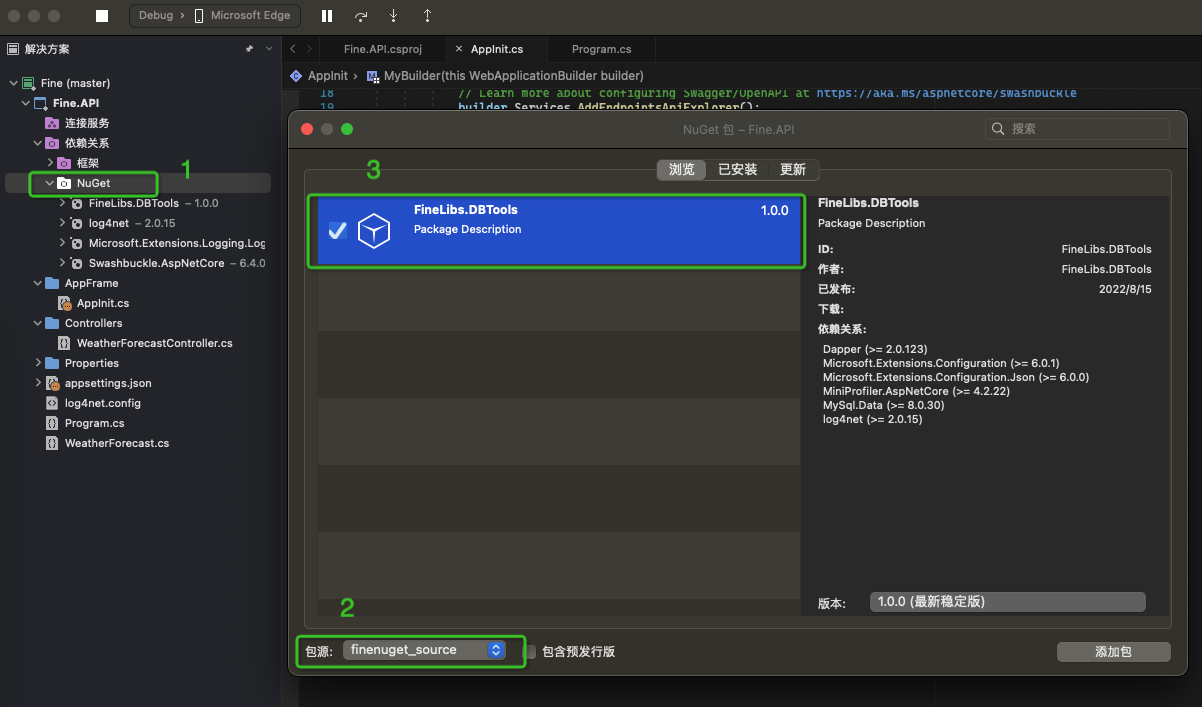
Task: Click the AppFrame folder icon
Action: click(x=52, y=283)
